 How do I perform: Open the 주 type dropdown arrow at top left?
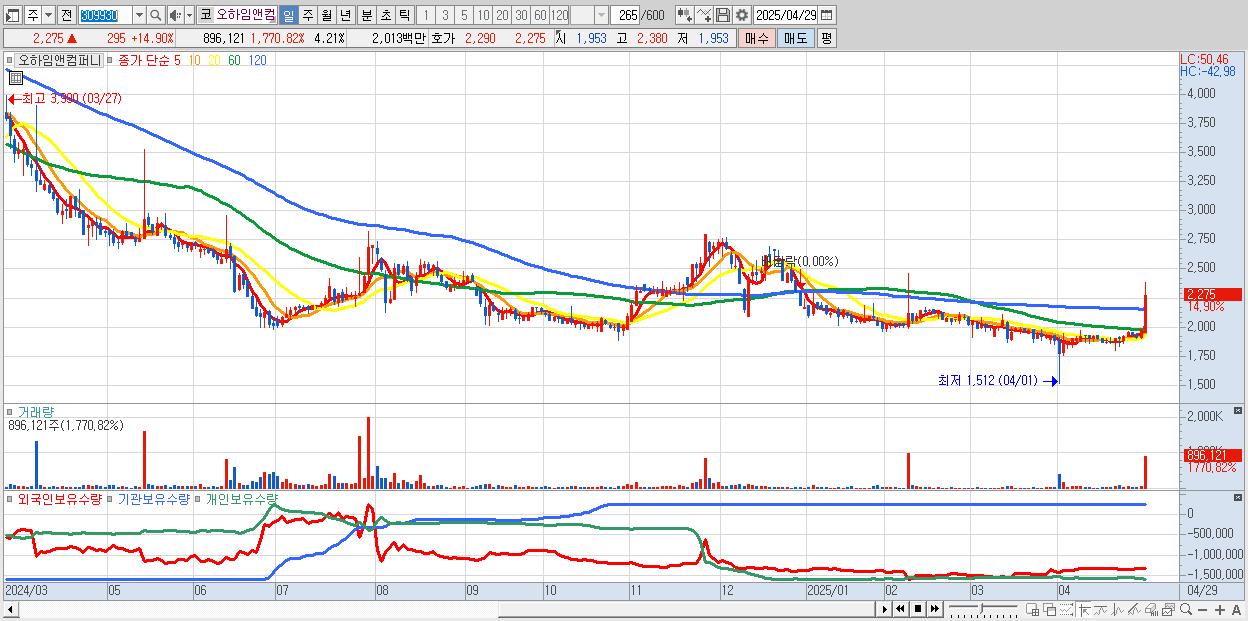48,15
